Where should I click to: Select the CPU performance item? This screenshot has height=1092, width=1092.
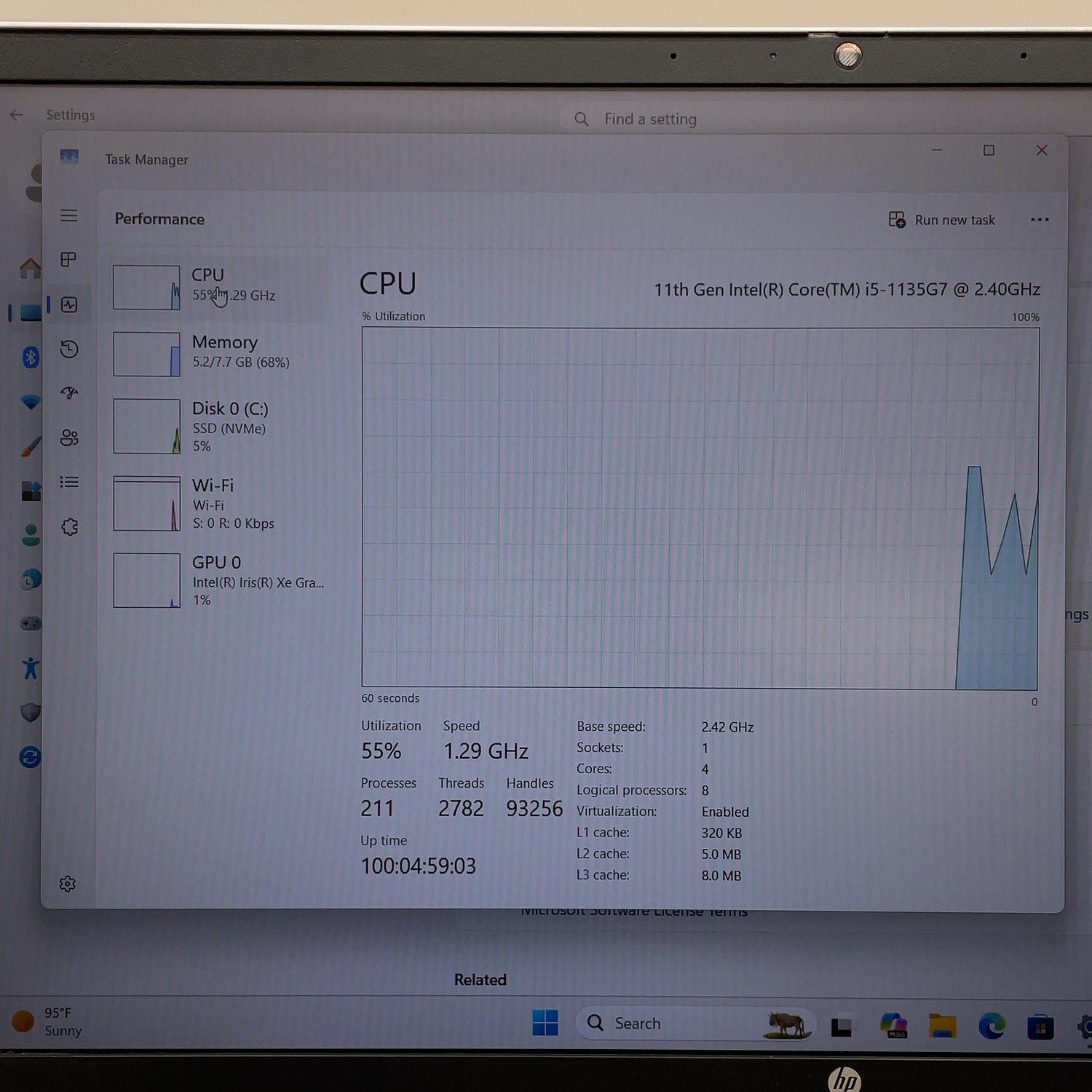[218, 288]
